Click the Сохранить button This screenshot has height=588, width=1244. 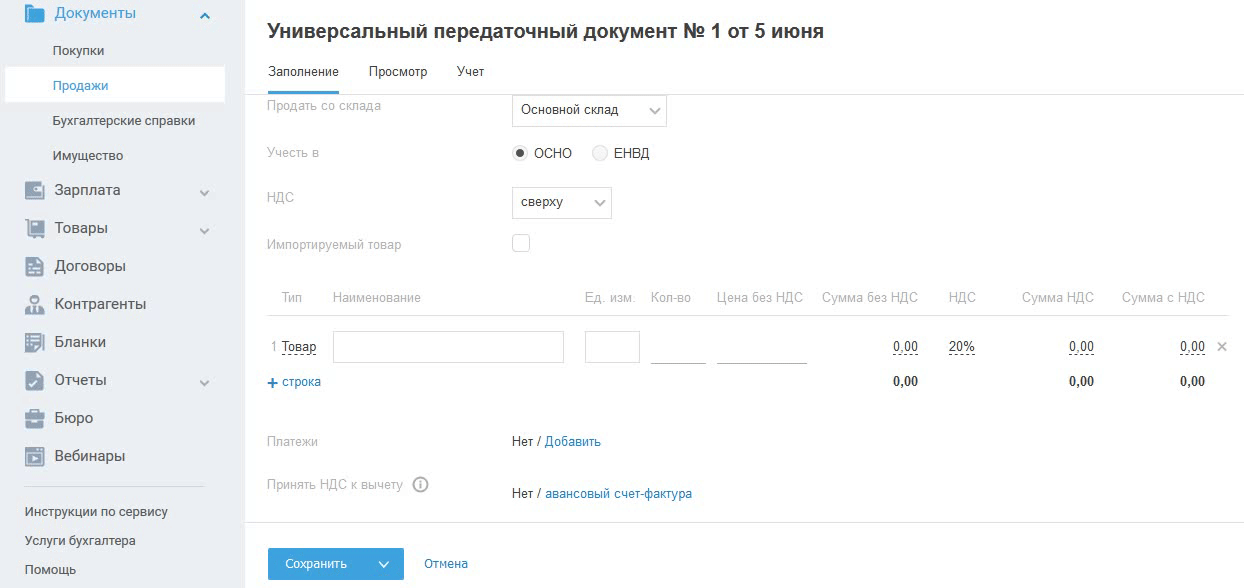point(316,564)
